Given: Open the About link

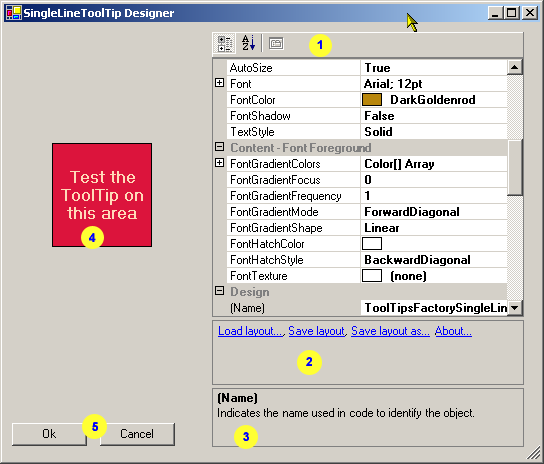Looking at the screenshot, I should tap(453, 331).
